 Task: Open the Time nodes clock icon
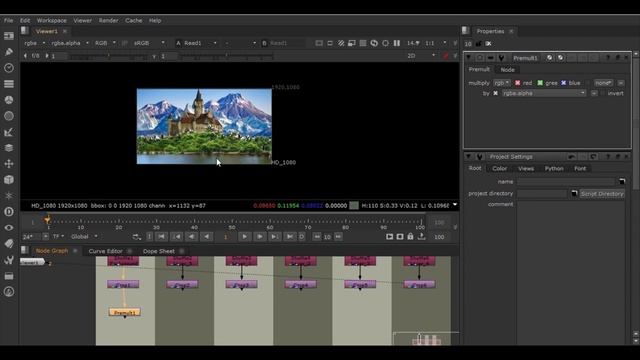(x=9, y=68)
